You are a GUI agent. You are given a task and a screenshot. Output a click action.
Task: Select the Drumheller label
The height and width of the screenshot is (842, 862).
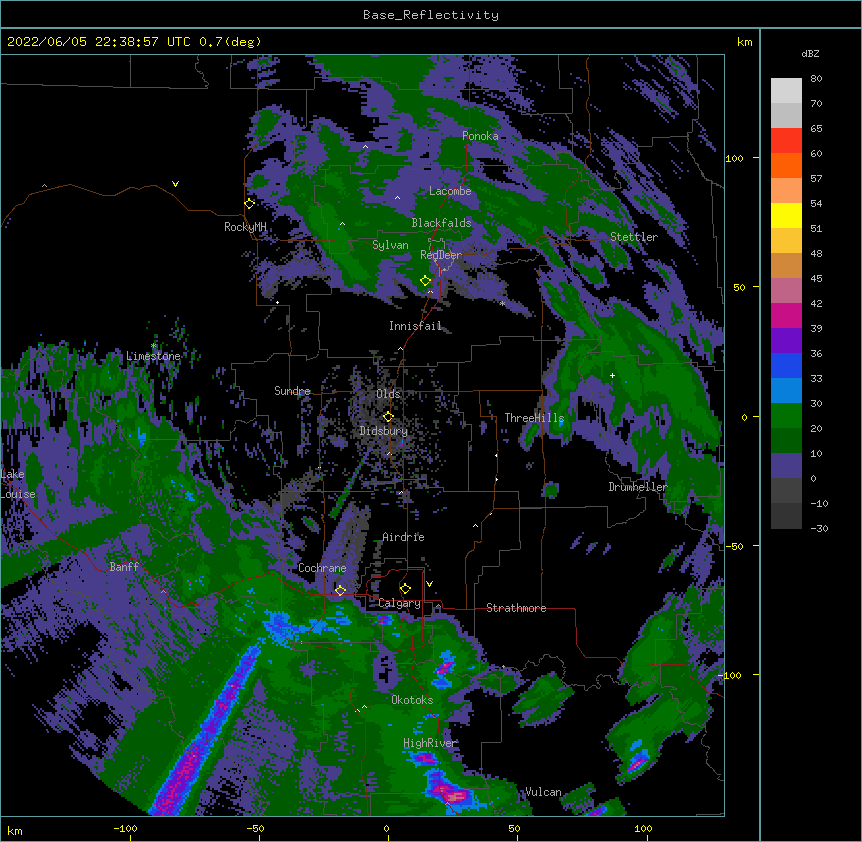[638, 487]
